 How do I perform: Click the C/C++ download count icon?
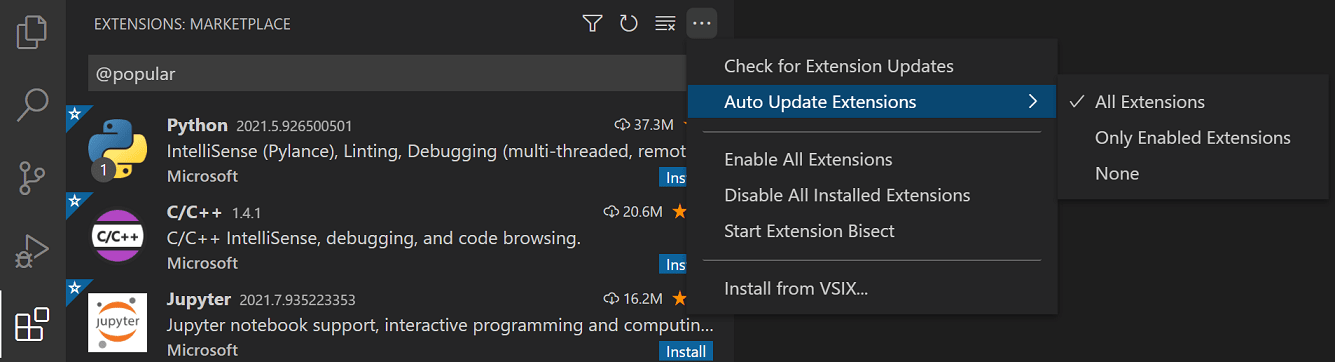point(612,212)
